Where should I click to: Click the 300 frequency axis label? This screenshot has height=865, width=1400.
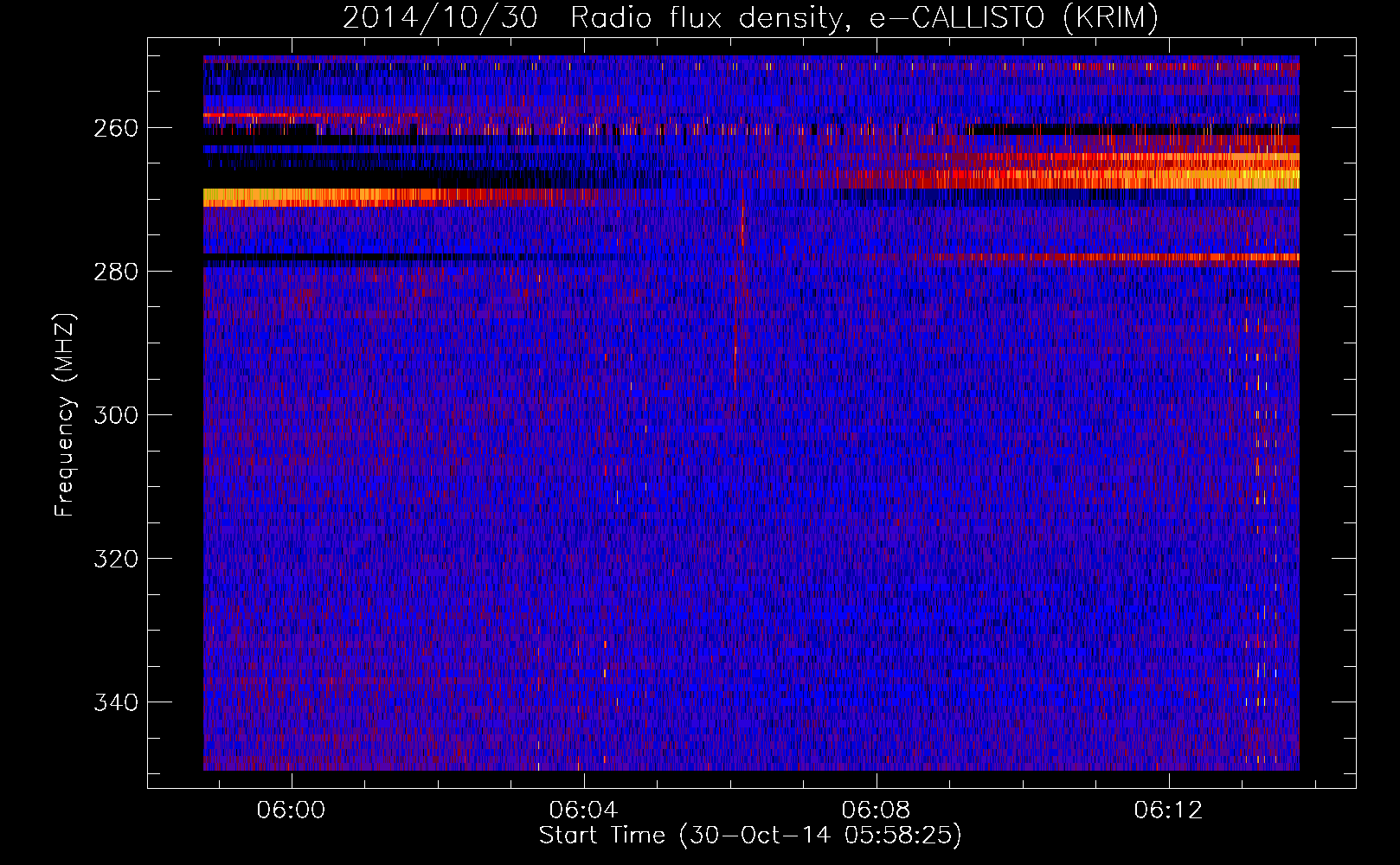116,415
